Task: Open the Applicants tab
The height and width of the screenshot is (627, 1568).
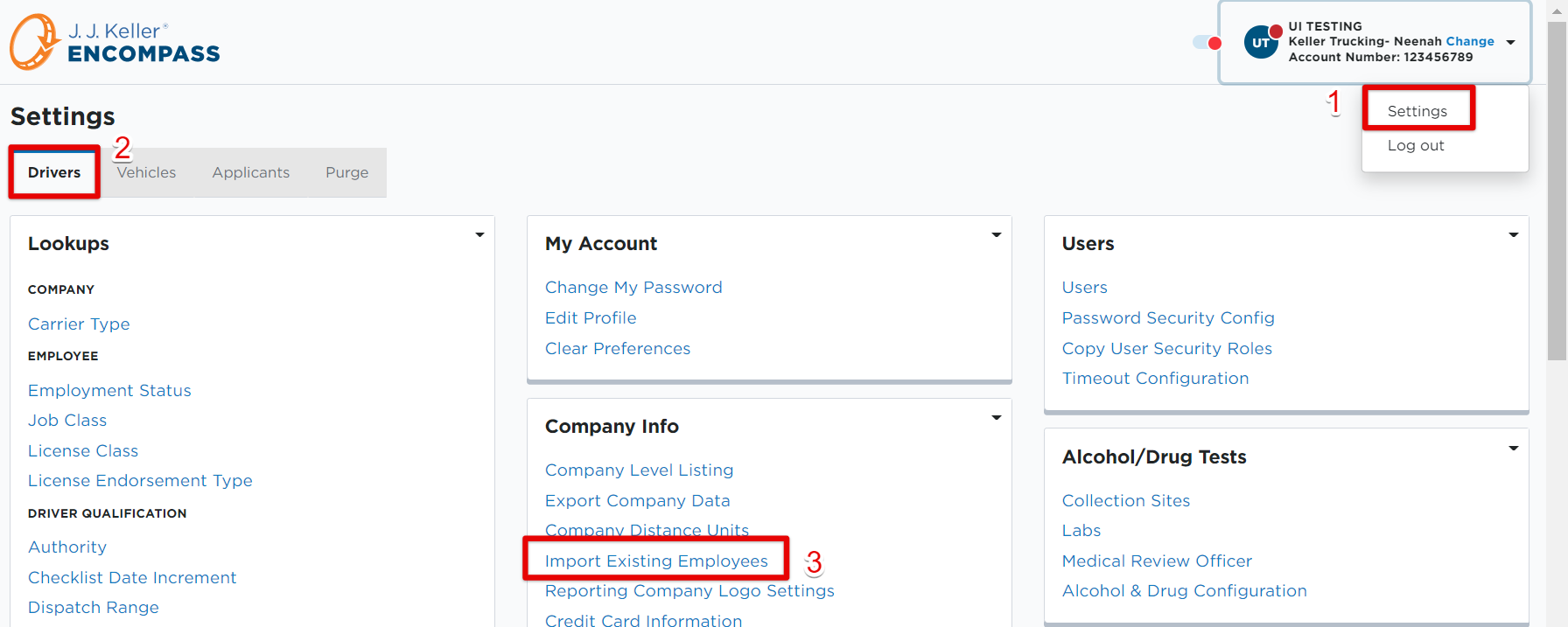Action: click(x=251, y=172)
